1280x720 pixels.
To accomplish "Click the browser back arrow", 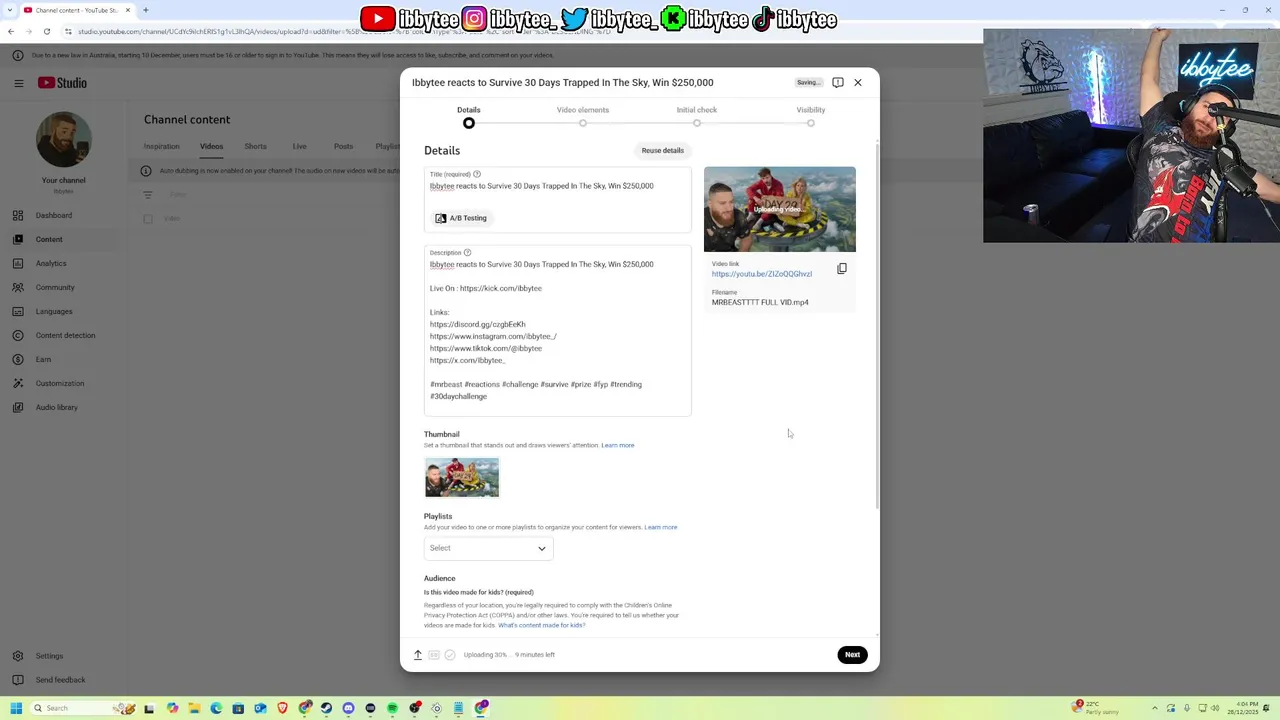I will (x=11, y=31).
